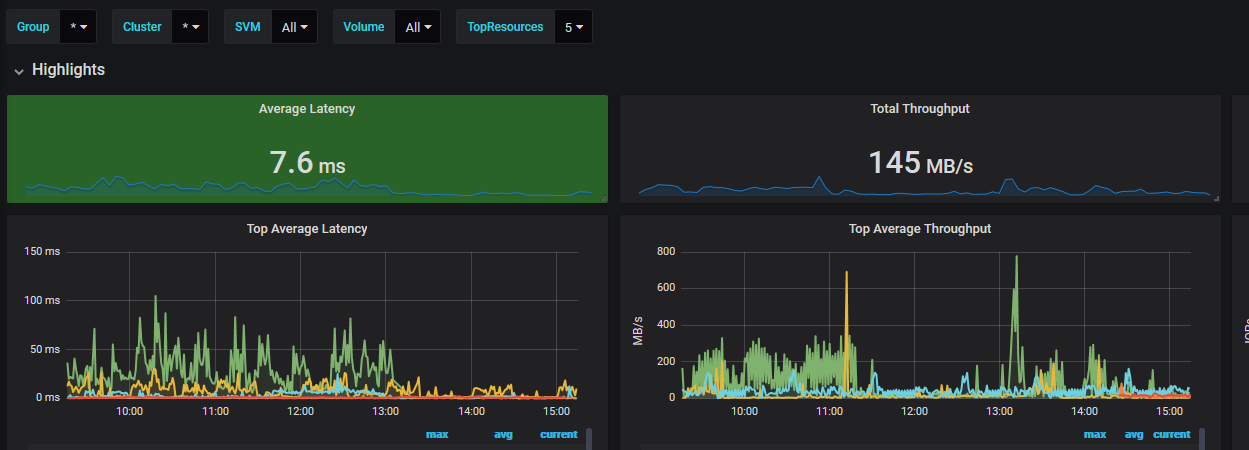
Task: Sort throughput legend by avg column
Action: 1134,435
